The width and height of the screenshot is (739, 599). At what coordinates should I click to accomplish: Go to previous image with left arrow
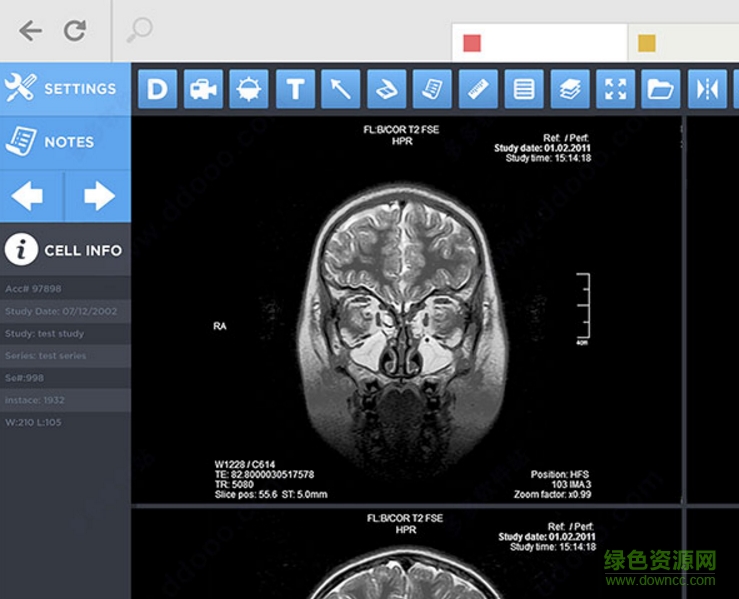(x=31, y=196)
